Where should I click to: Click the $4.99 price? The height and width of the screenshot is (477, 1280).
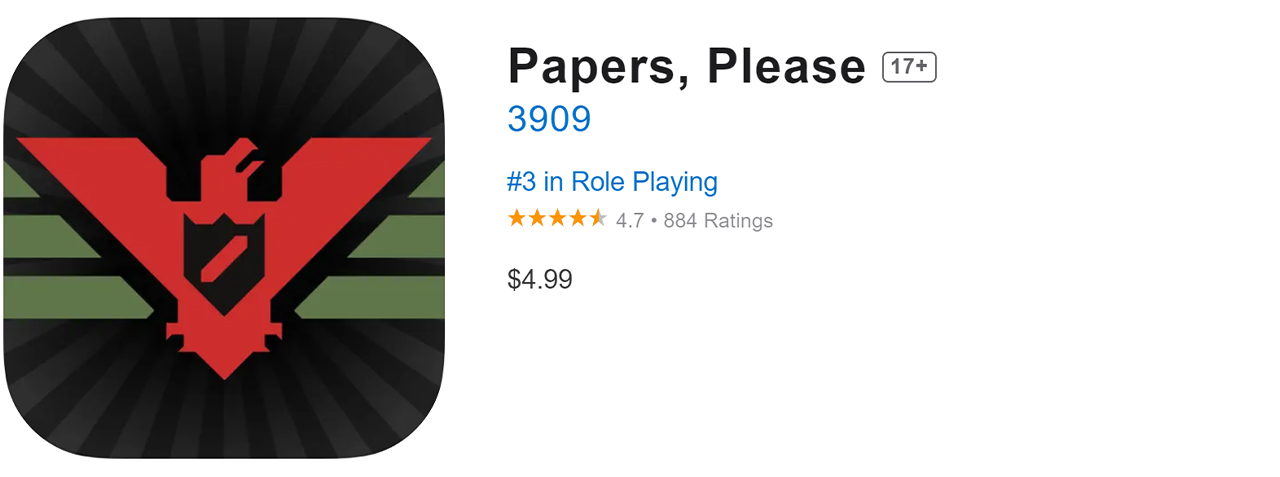pyautogui.click(x=540, y=279)
